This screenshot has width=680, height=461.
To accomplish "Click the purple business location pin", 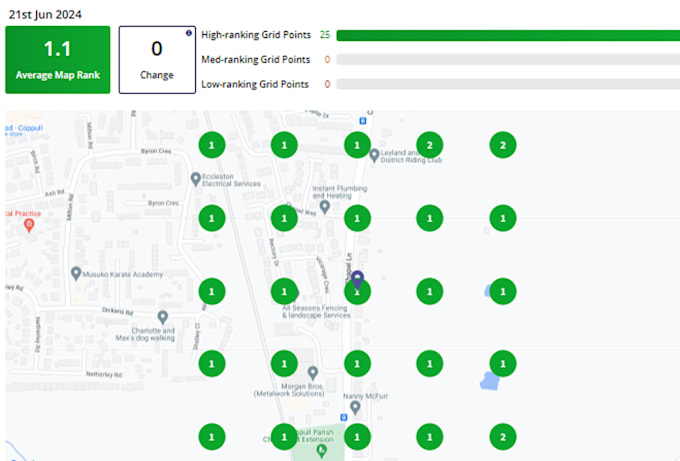I will 357,280.
